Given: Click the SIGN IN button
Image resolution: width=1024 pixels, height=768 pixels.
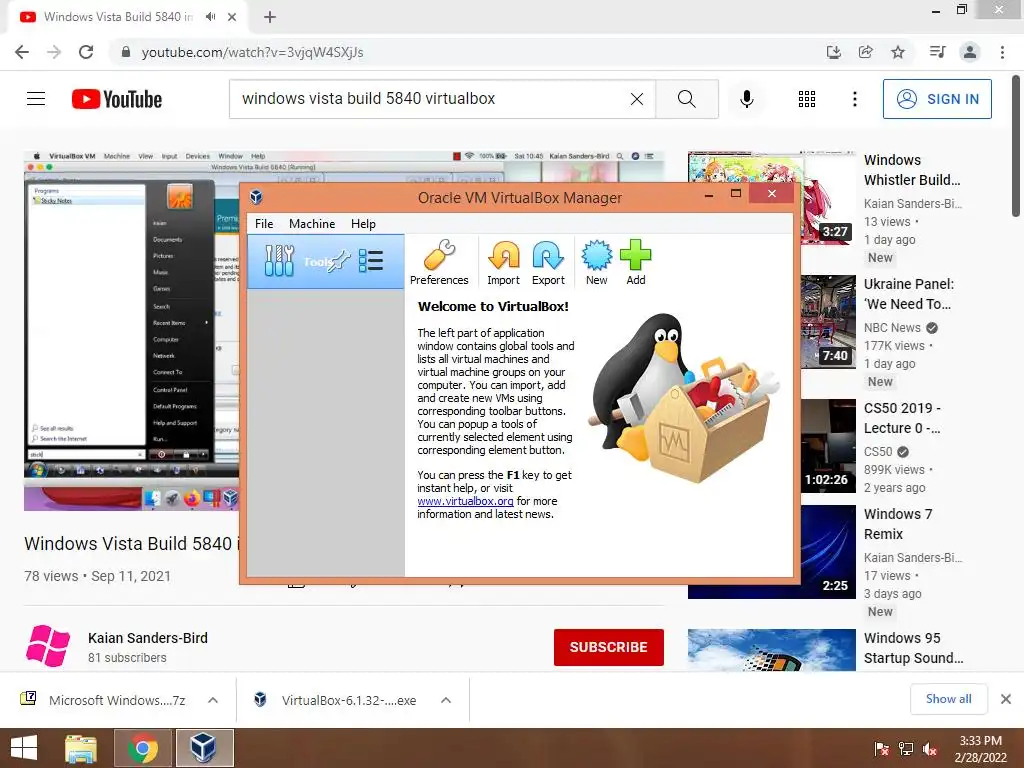Looking at the screenshot, I should point(937,99).
